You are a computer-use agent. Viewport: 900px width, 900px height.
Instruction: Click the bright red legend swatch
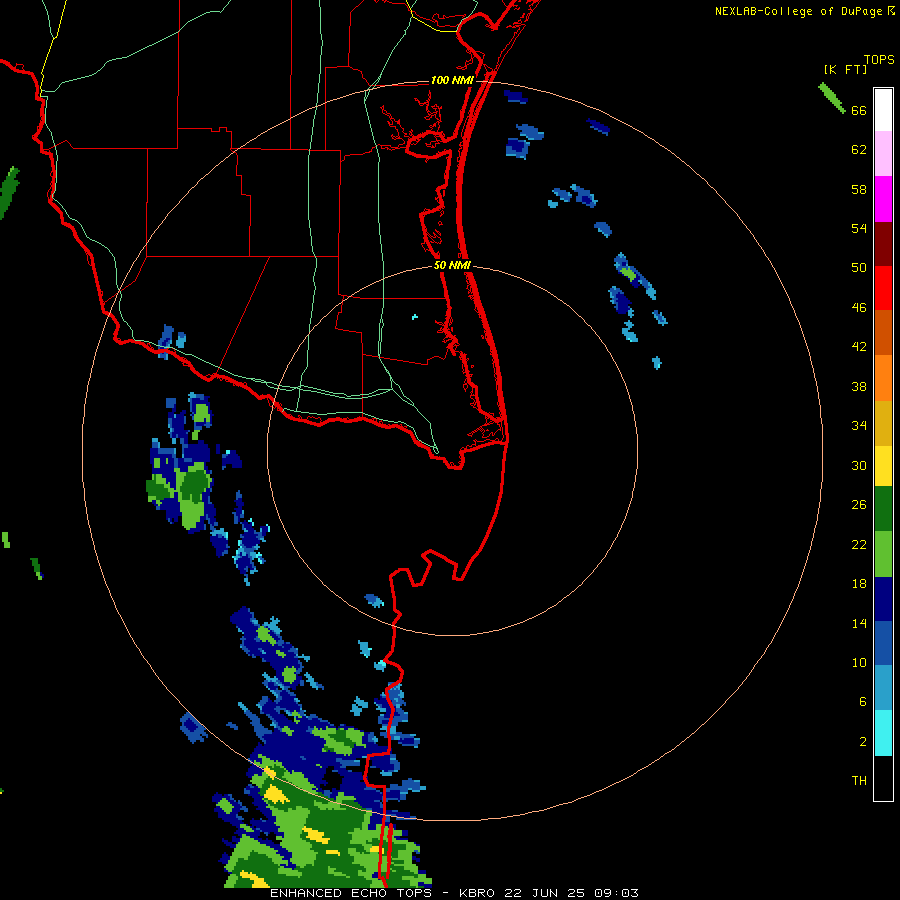[883, 288]
